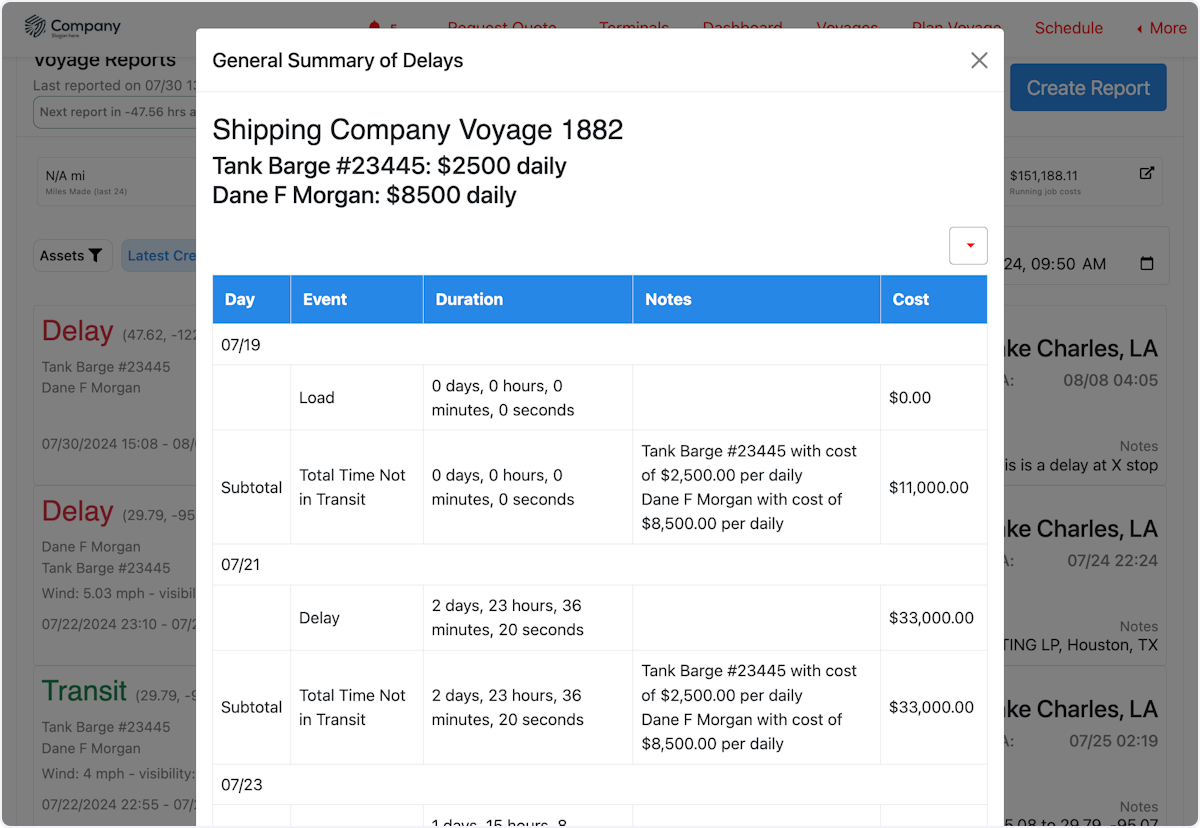Viewport: 1200px width, 828px height.
Task: Click the Company logo
Action: click(72, 26)
